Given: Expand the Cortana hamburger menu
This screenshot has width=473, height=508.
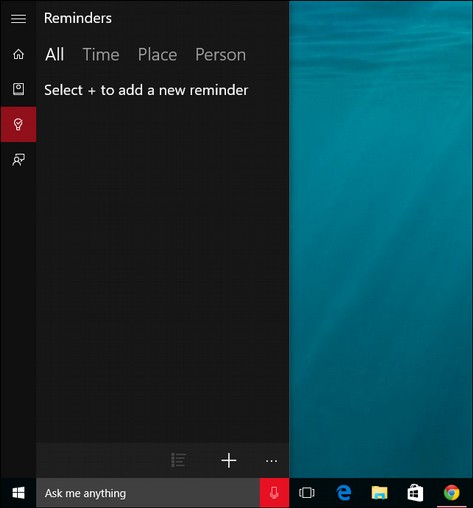Looking at the screenshot, I should click(x=18, y=18).
